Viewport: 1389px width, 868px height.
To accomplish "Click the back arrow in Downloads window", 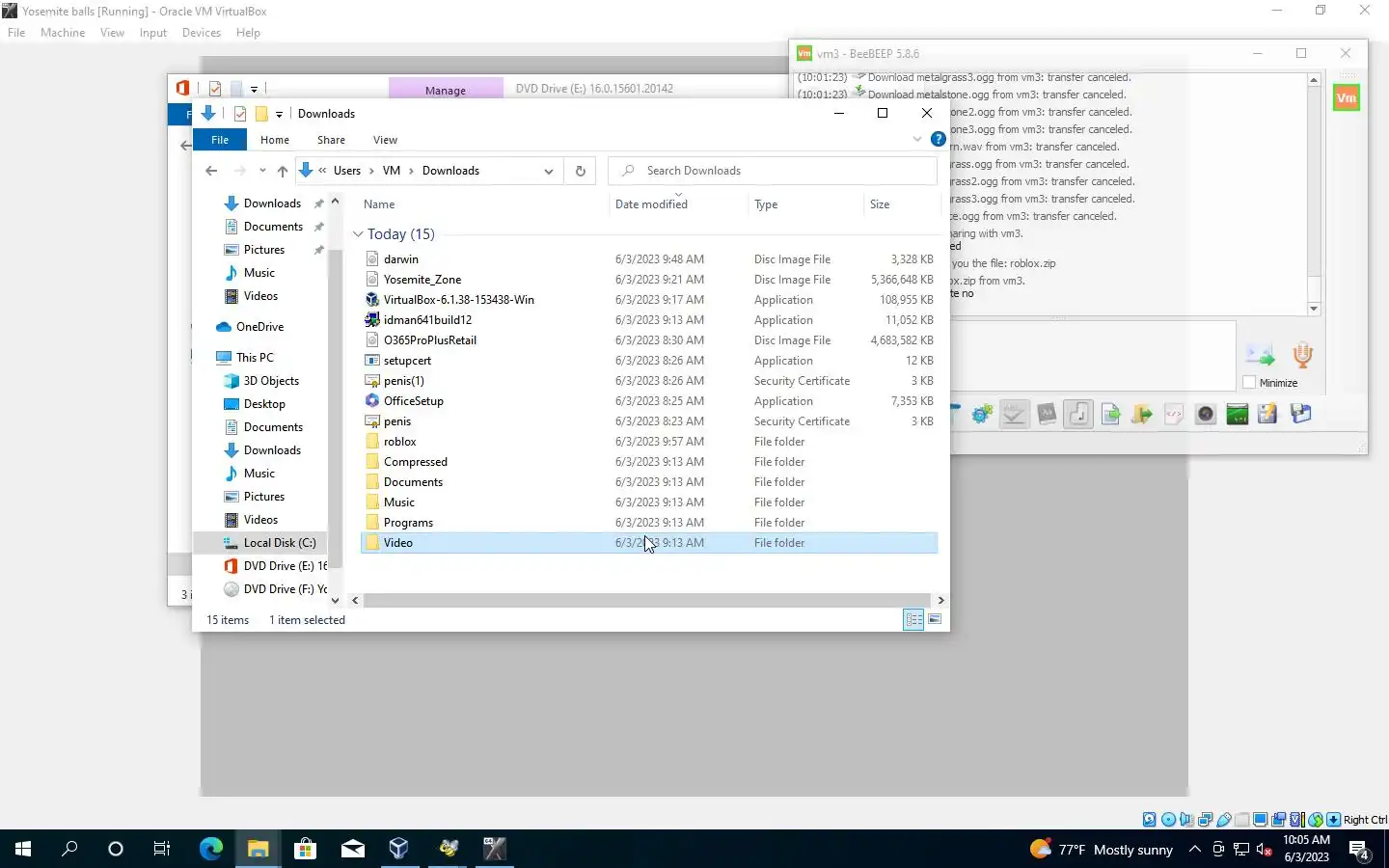I will pyautogui.click(x=211, y=171).
